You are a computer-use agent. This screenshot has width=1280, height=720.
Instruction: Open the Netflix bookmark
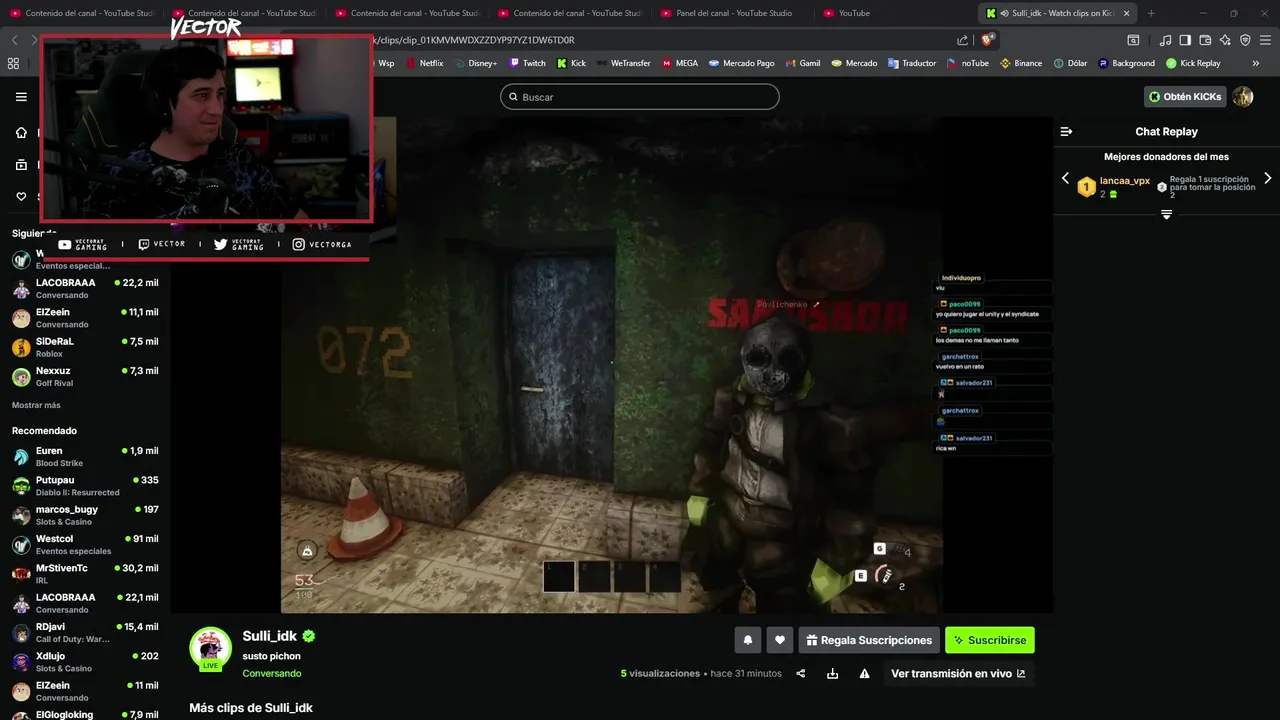(423, 63)
